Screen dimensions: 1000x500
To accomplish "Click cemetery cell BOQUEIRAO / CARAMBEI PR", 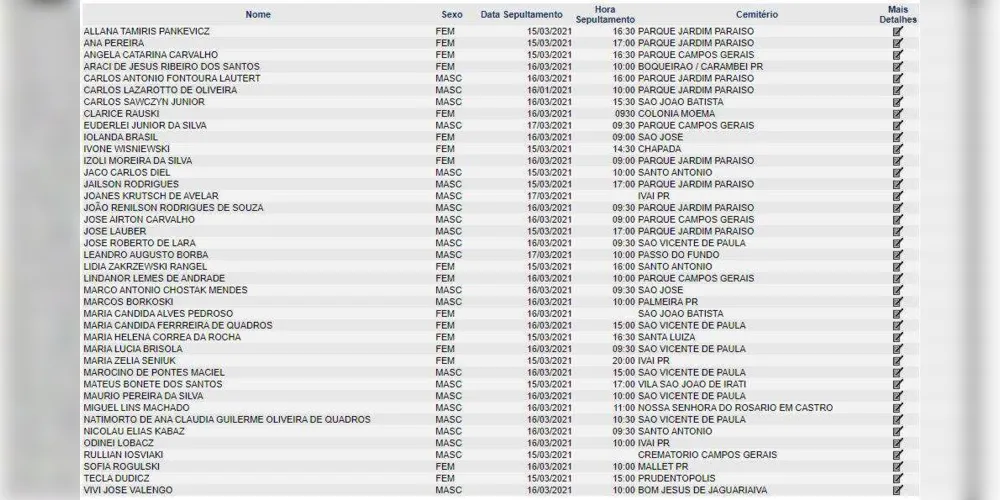I will pyautogui.click(x=701, y=66).
